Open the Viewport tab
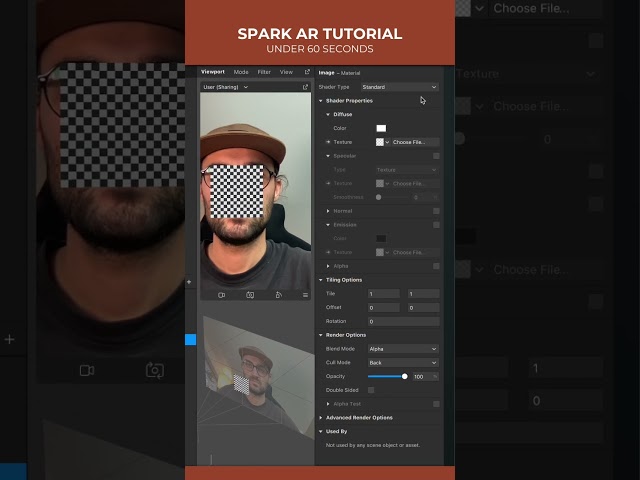This screenshot has width=640, height=480. pos(213,72)
